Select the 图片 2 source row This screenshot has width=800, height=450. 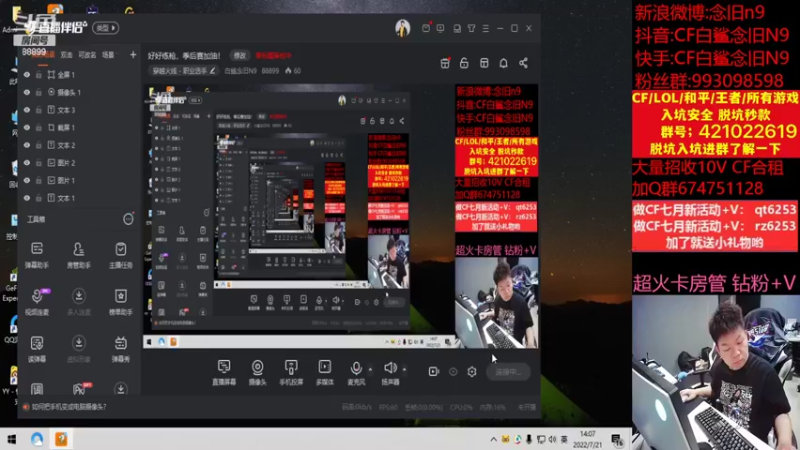[x=79, y=163]
